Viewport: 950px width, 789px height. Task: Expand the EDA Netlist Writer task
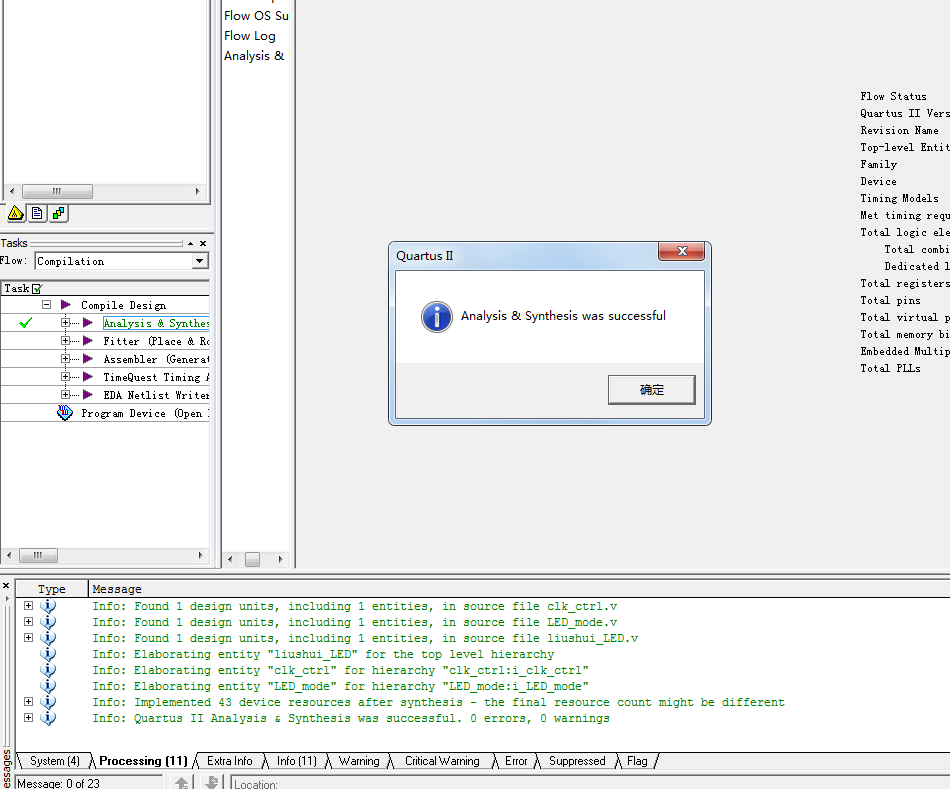[65, 395]
